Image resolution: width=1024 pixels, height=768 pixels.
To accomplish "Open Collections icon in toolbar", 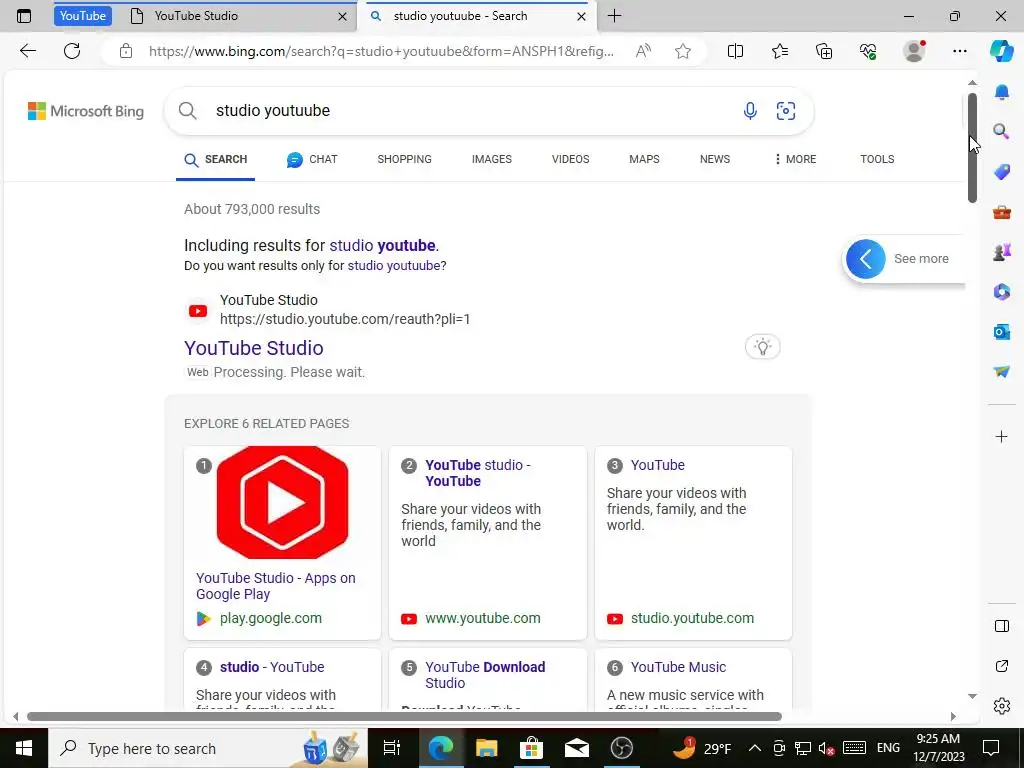I will pos(824,51).
